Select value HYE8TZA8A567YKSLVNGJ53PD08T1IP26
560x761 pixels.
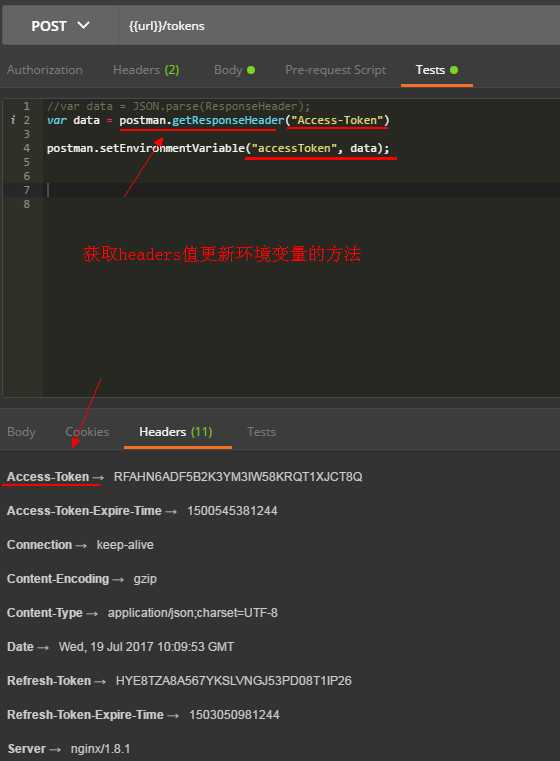[x=233, y=680]
